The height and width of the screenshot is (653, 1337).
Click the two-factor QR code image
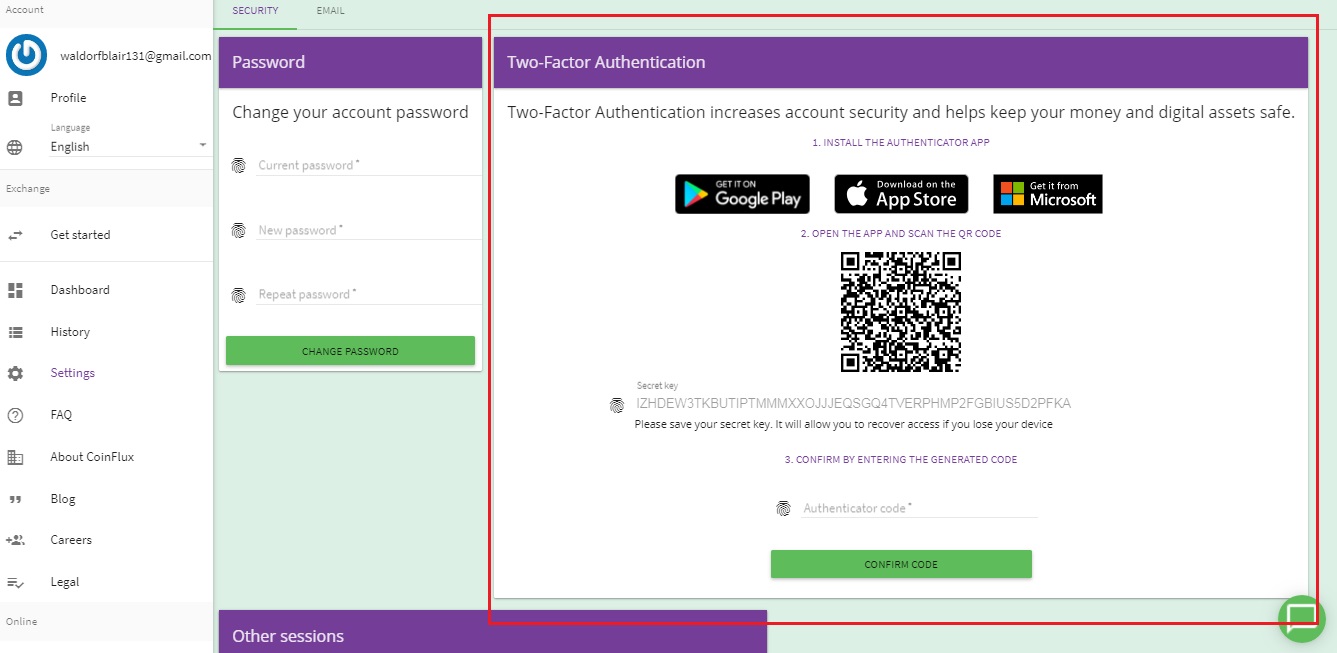coord(901,311)
